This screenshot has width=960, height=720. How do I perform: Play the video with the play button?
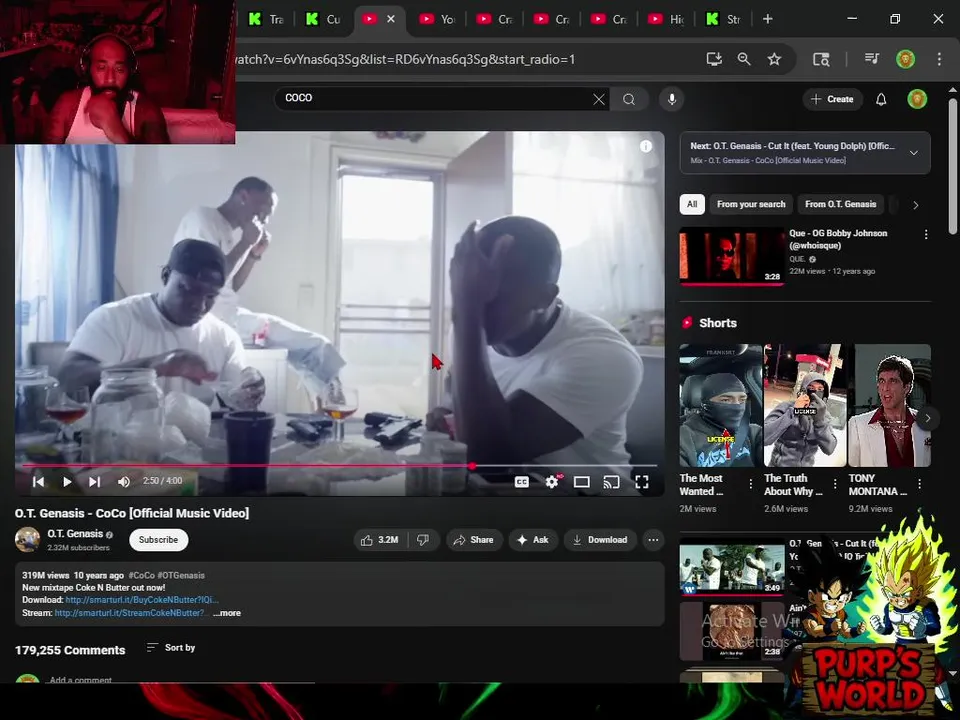[x=67, y=482]
